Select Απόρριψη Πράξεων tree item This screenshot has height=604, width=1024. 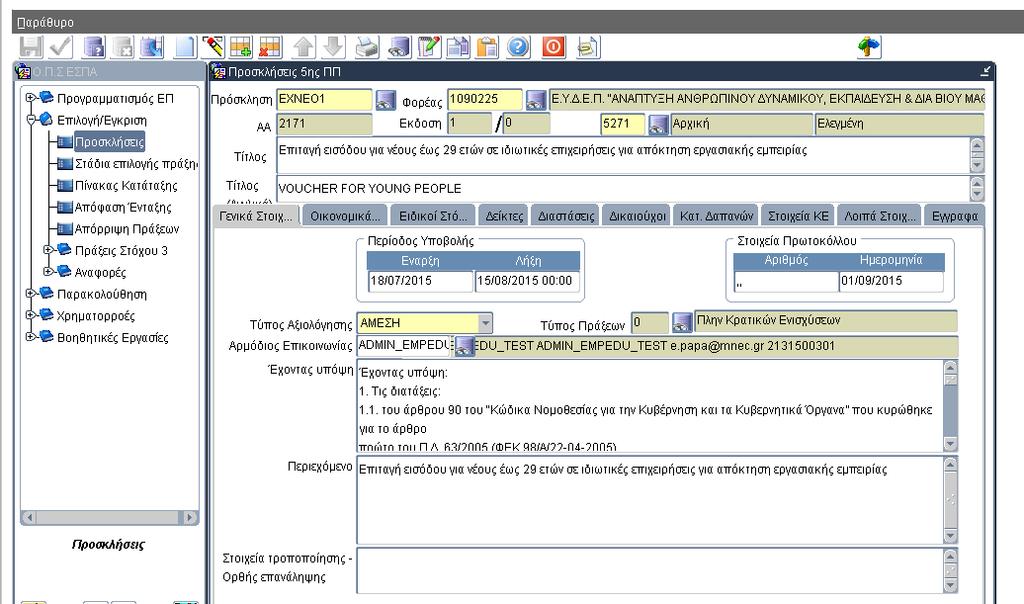(x=127, y=229)
